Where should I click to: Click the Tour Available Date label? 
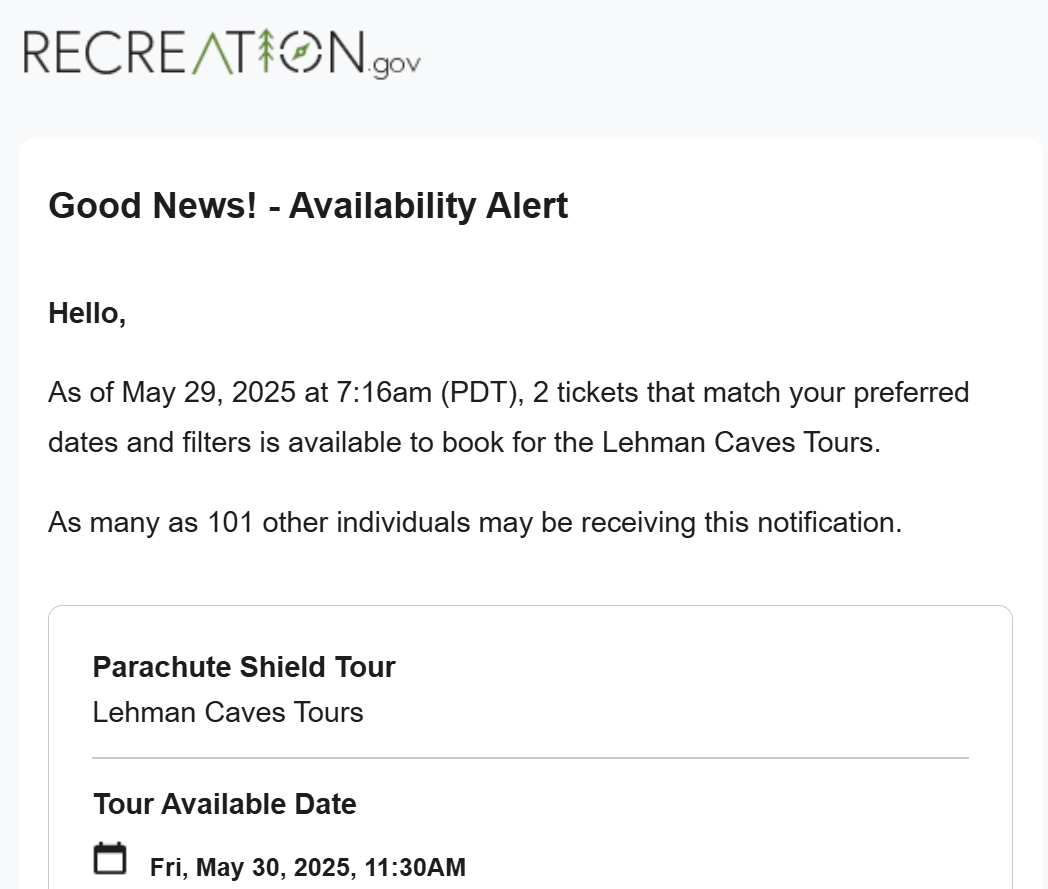pyautogui.click(x=225, y=804)
